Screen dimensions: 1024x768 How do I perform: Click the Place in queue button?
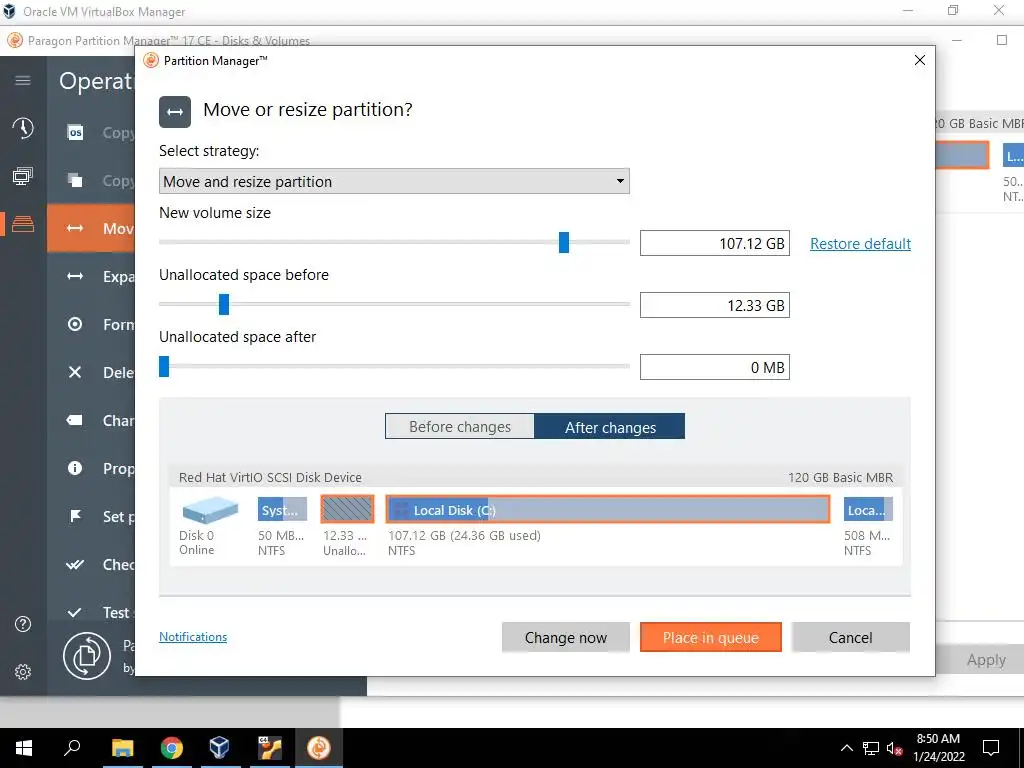coord(711,637)
